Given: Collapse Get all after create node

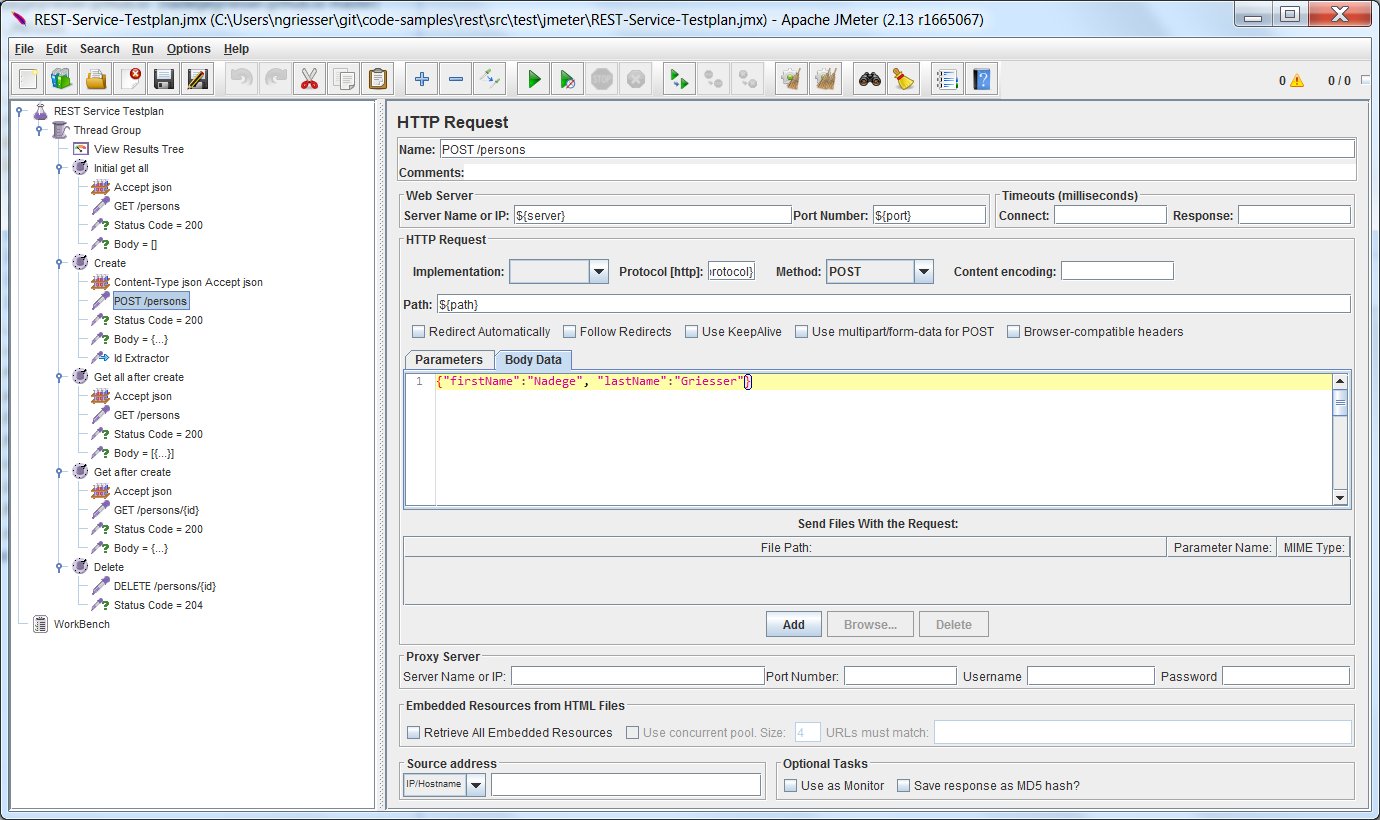Looking at the screenshot, I should click(59, 377).
